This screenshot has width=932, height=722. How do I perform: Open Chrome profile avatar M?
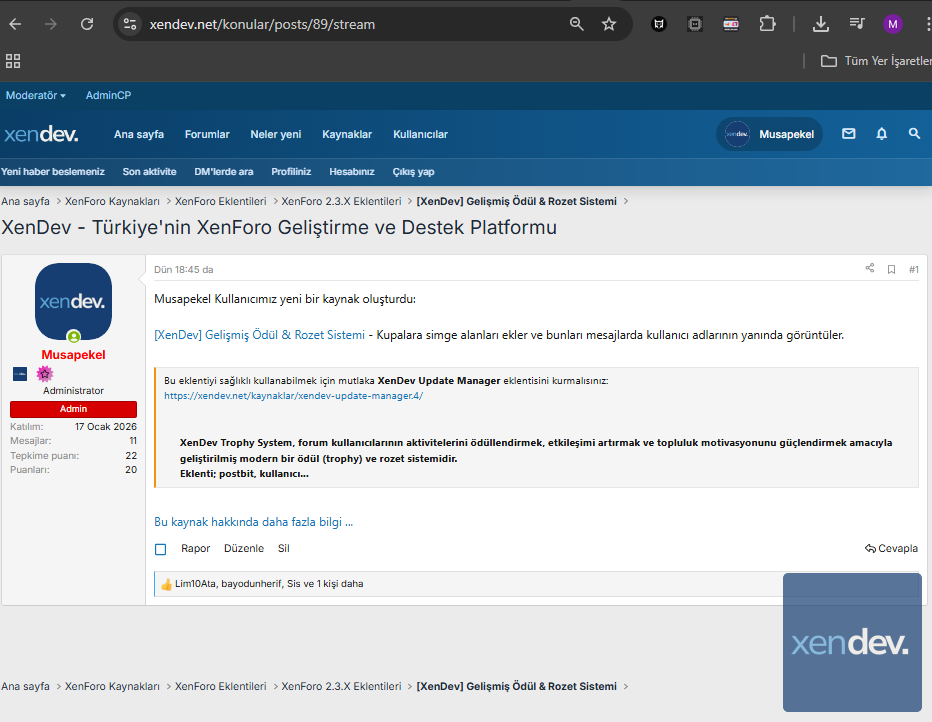click(x=893, y=24)
